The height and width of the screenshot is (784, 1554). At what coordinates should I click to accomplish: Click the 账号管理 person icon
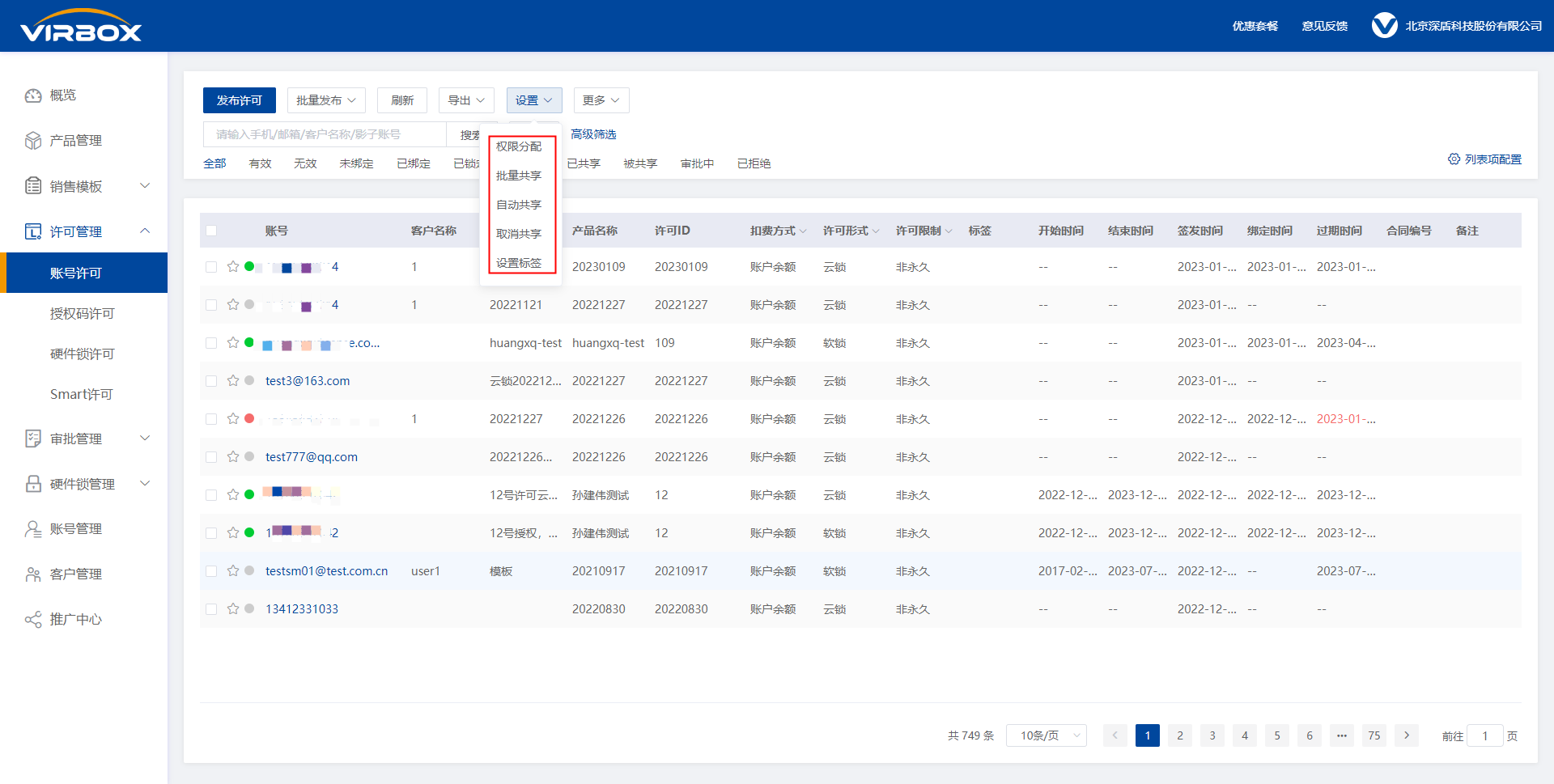[33, 529]
